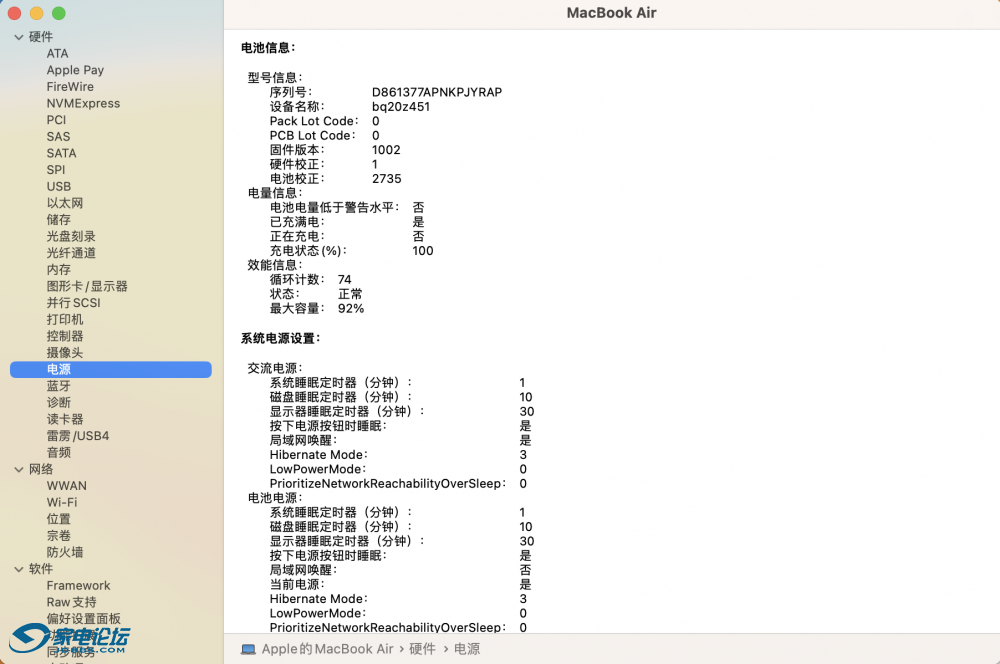
Task: Open 控制器 controller entry
Action: coord(64,336)
